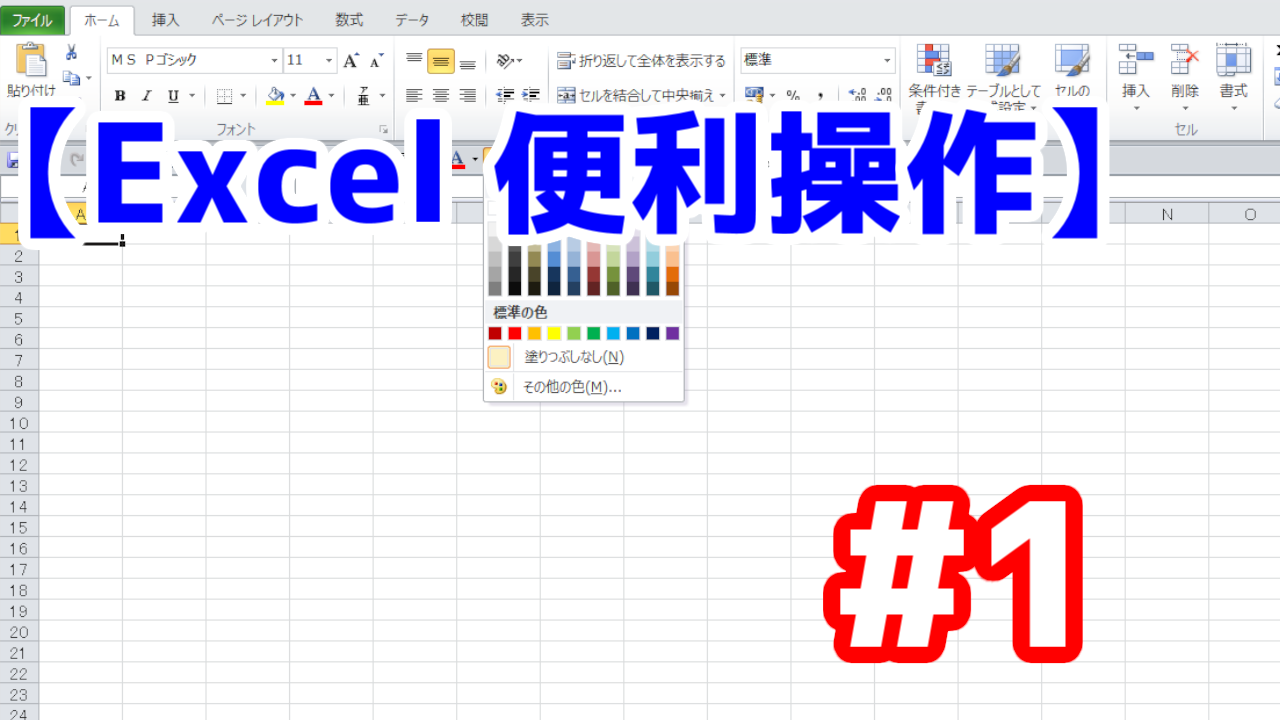
Task: Select column header N
Action: (x=1166, y=213)
